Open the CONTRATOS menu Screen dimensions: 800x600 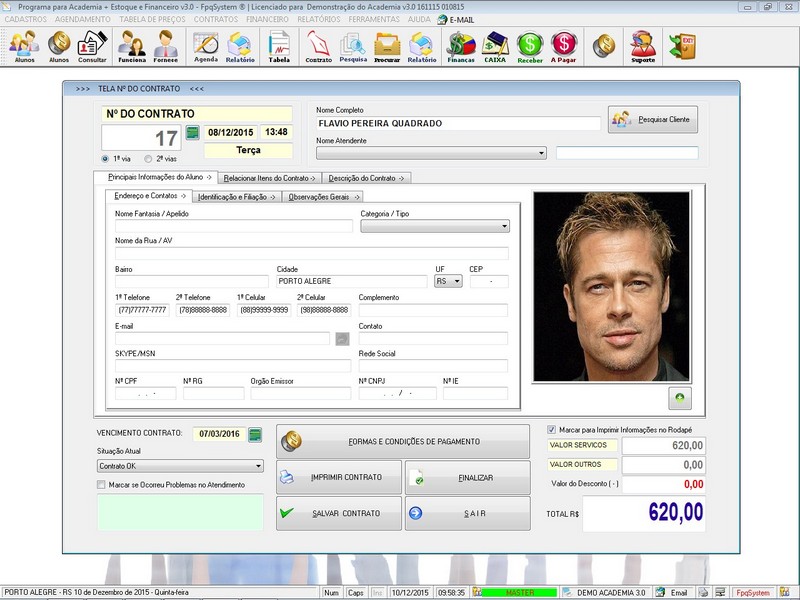point(216,19)
